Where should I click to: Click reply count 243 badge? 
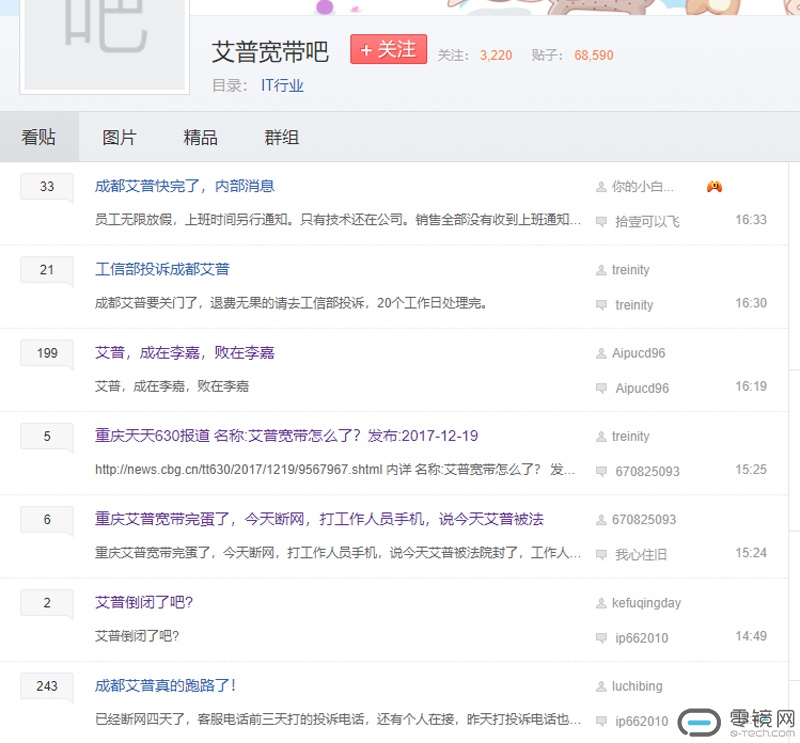tap(47, 686)
